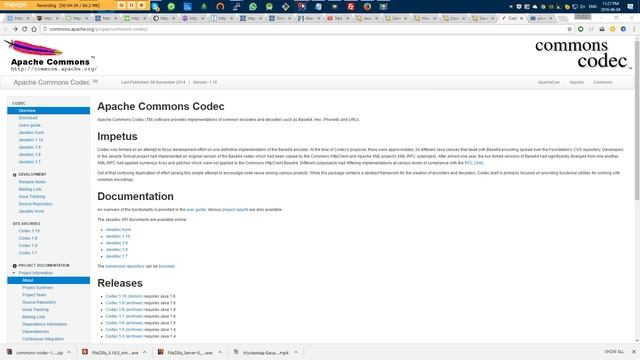Click the ENG language indicator
The height and width of the screenshot is (360, 640).
tap(593, 7)
